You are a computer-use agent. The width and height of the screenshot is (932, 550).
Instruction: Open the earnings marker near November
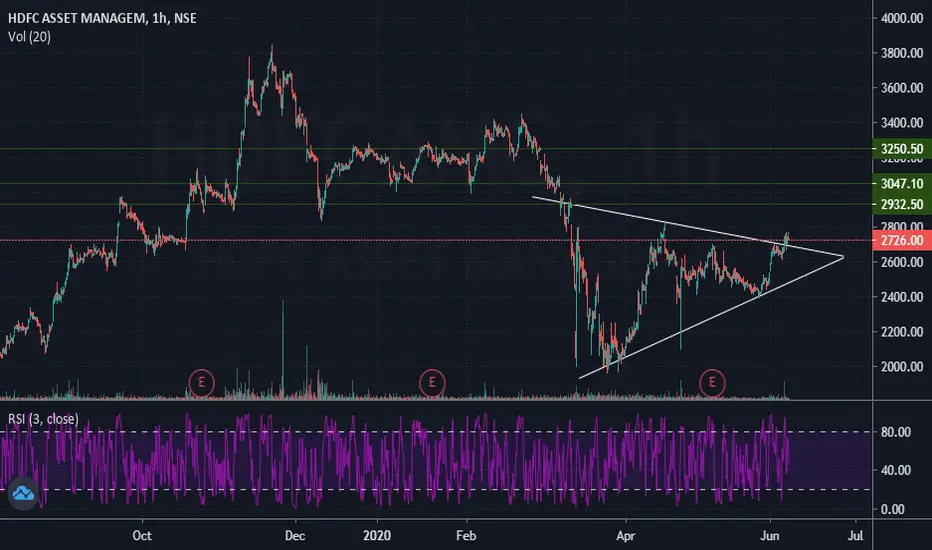pyautogui.click(x=201, y=382)
